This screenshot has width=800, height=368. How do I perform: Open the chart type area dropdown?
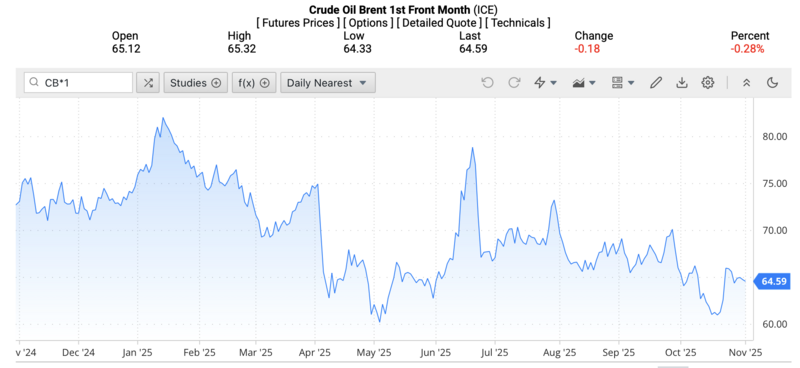[x=584, y=83]
